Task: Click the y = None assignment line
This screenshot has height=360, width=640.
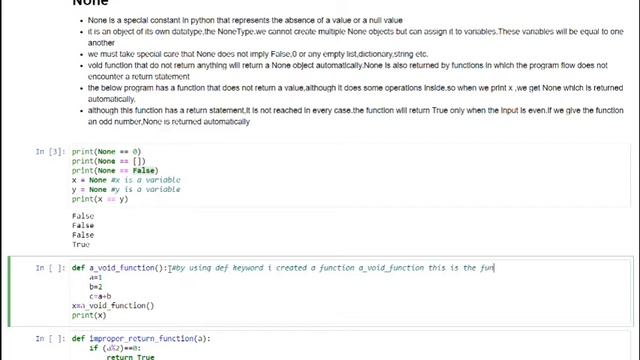Action: pyautogui.click(x=126, y=189)
